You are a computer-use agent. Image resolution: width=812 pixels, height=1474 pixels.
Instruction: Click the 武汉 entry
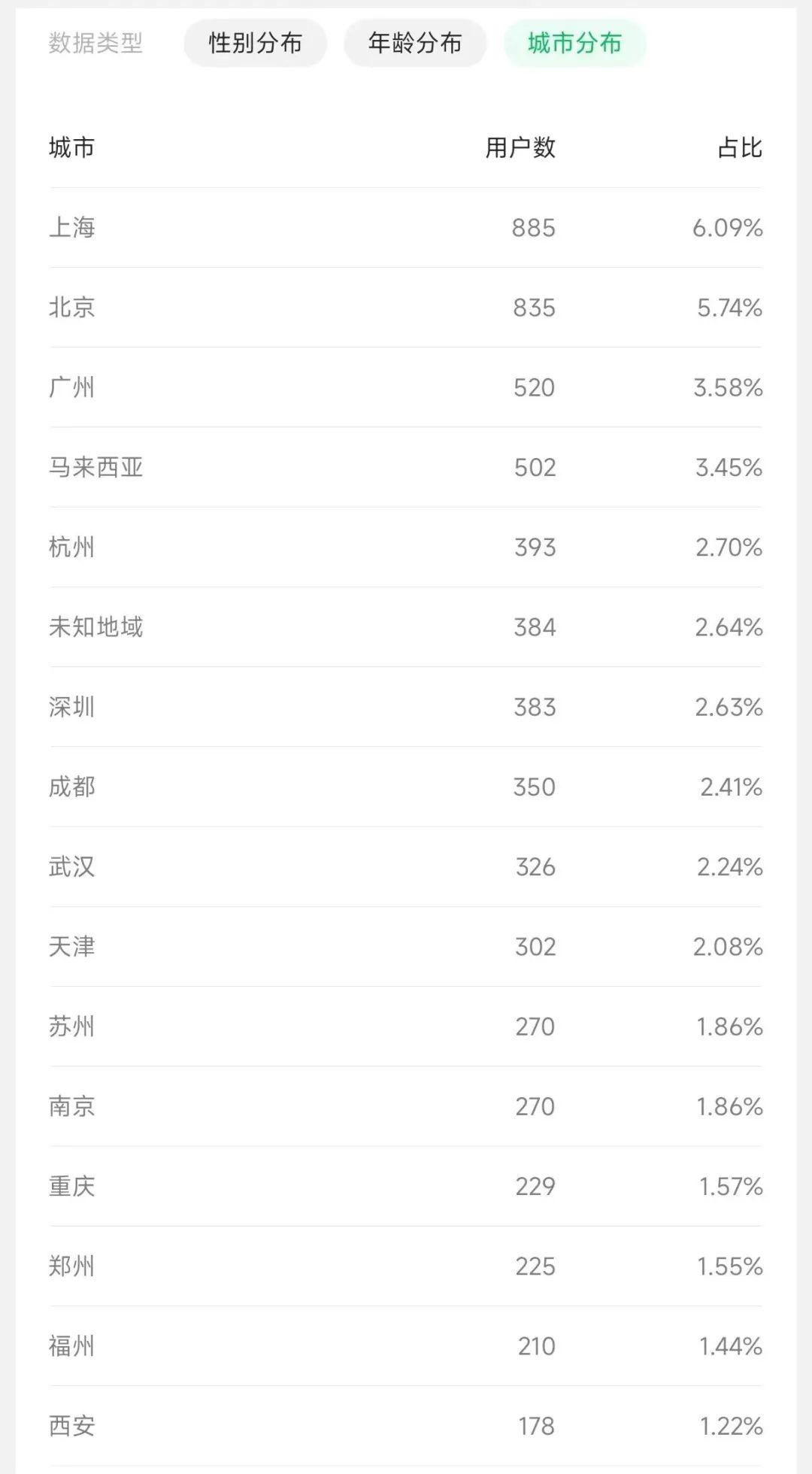pos(72,866)
